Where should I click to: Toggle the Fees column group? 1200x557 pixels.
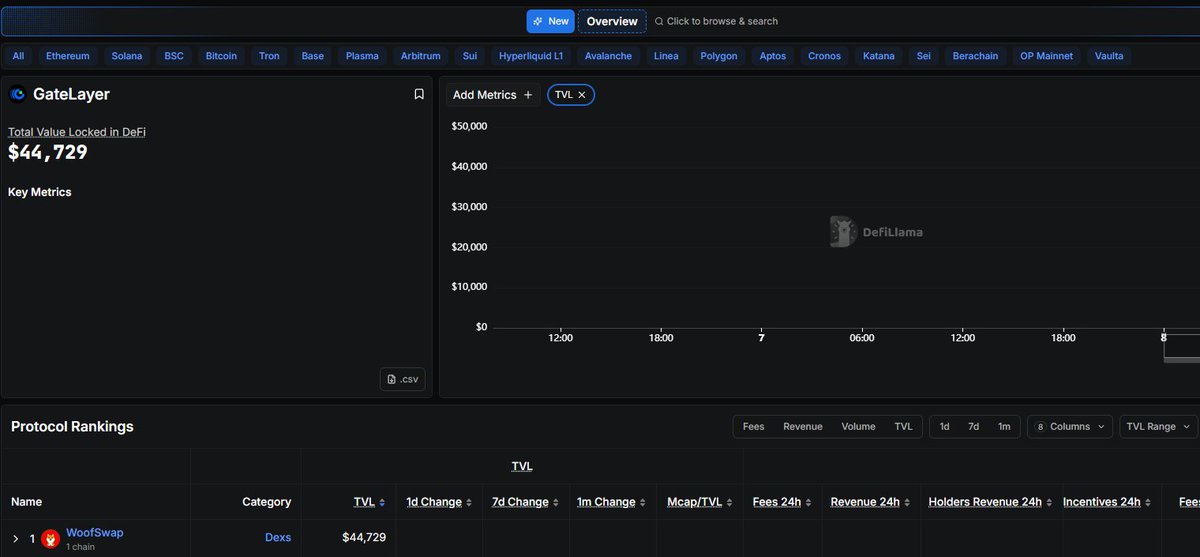[x=753, y=426]
